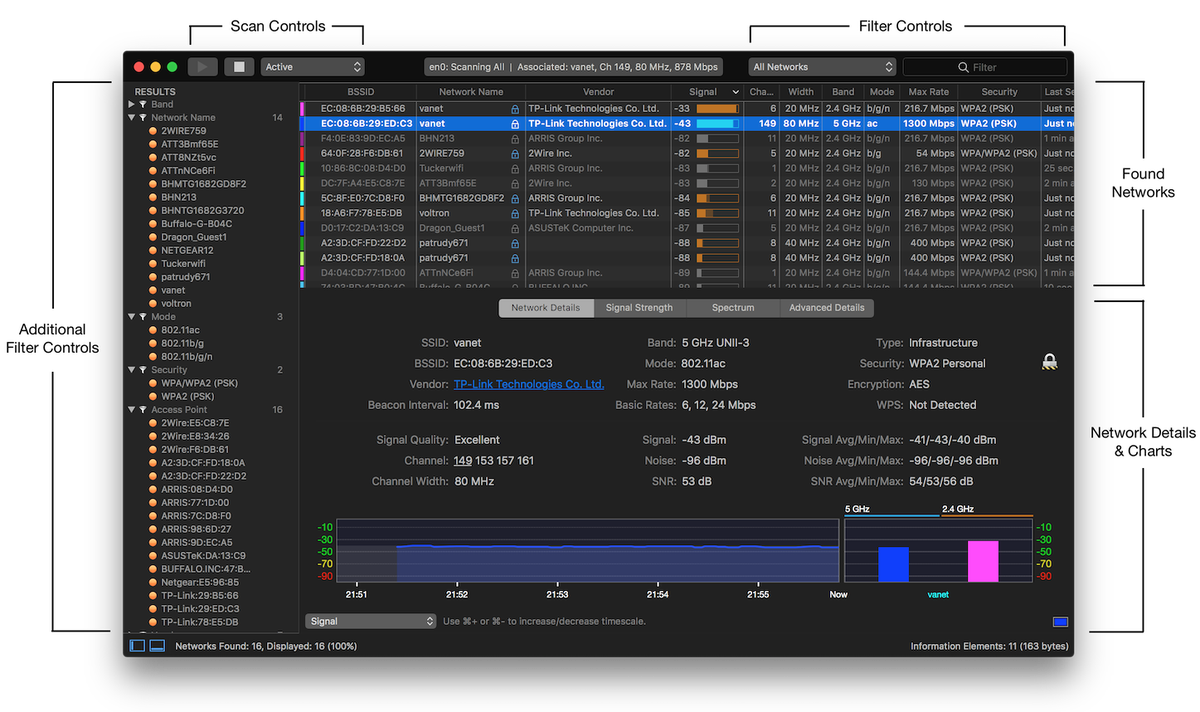This screenshot has width=1200, height=712.
Task: Start scanning with the play icon
Action: [x=203, y=66]
